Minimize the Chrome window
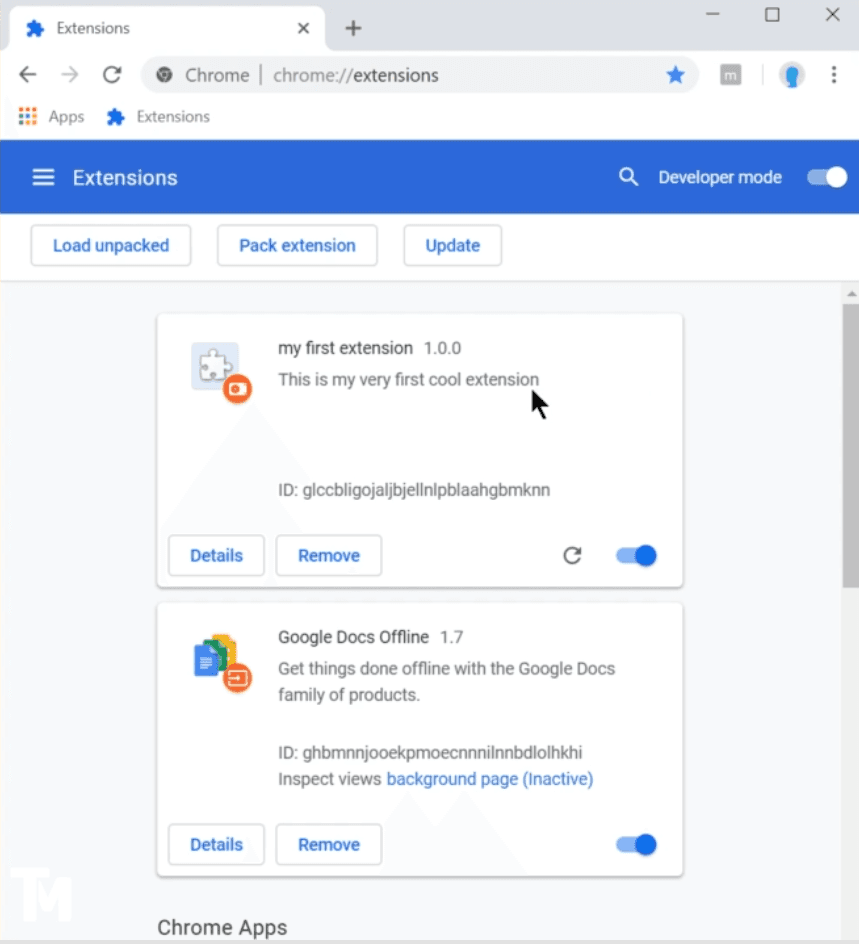This screenshot has height=944, width=859. click(x=713, y=14)
